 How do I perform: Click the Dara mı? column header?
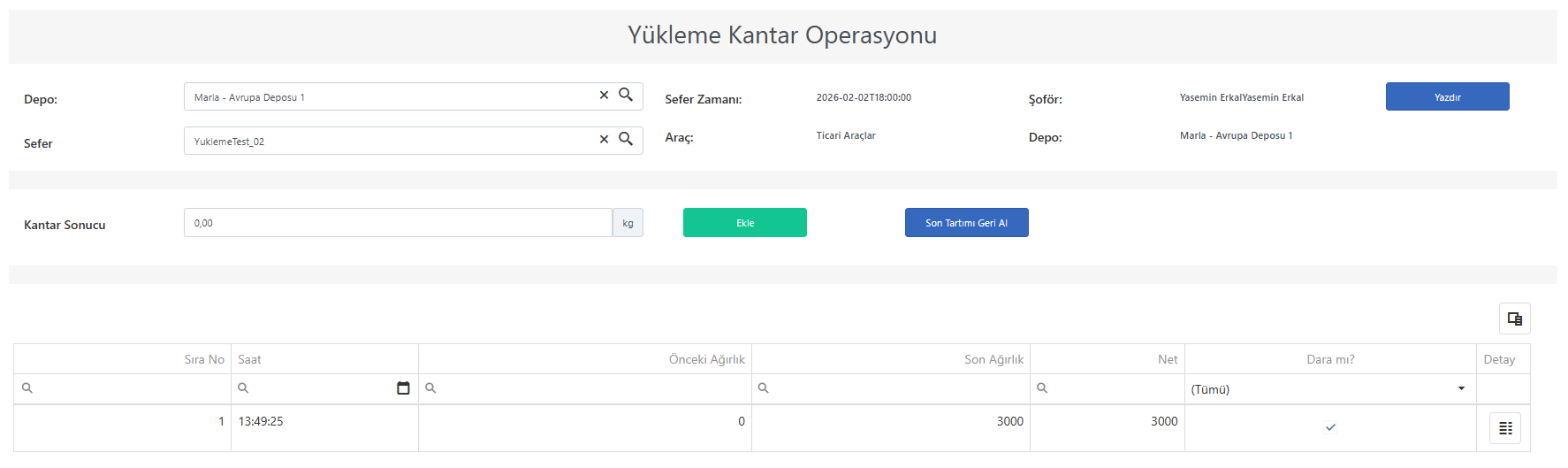[1330, 359]
